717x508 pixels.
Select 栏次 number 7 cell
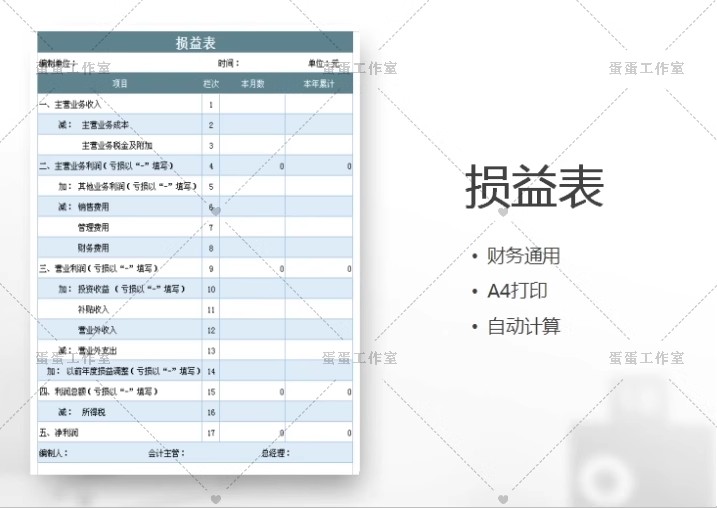pyautogui.click(x=211, y=227)
